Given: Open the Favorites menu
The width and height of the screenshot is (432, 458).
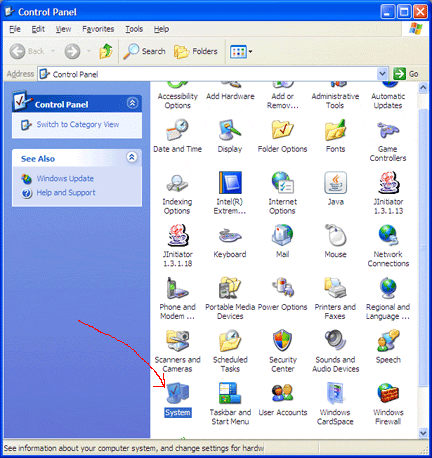Looking at the screenshot, I should [x=98, y=29].
